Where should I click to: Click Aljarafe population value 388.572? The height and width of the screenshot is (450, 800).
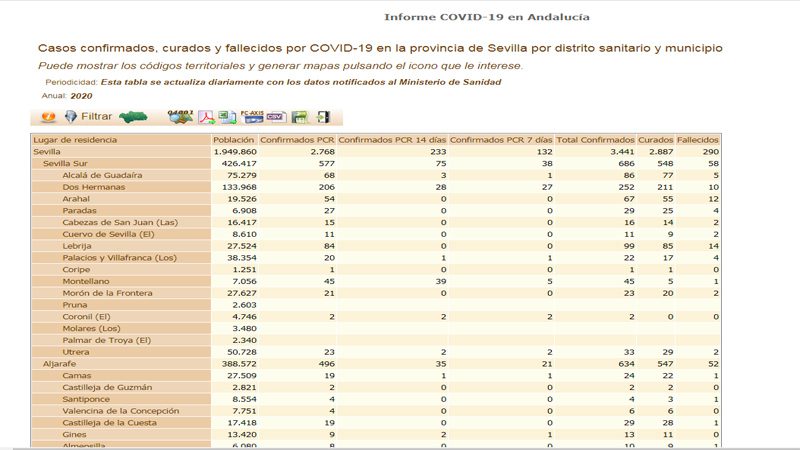(x=239, y=363)
